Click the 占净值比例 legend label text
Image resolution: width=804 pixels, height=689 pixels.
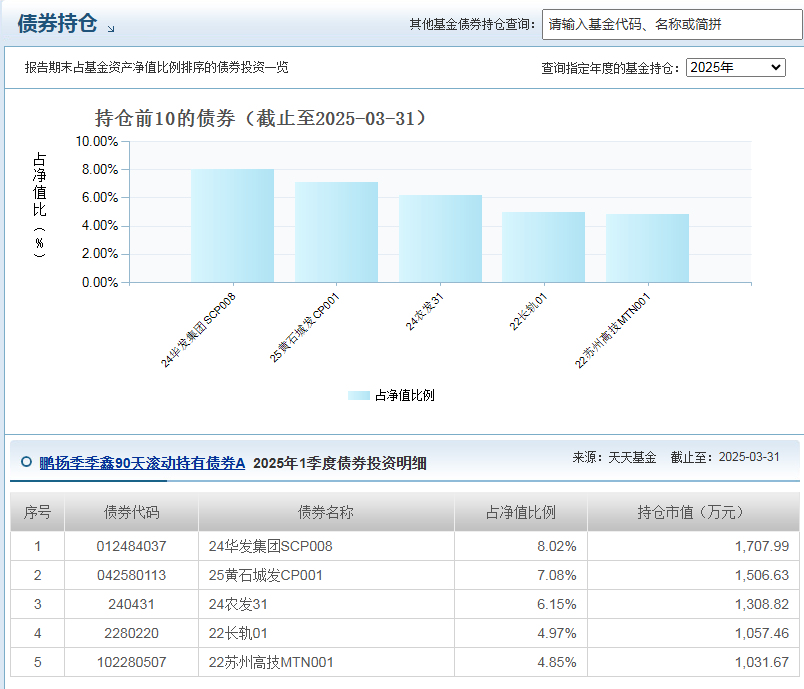click(x=405, y=395)
